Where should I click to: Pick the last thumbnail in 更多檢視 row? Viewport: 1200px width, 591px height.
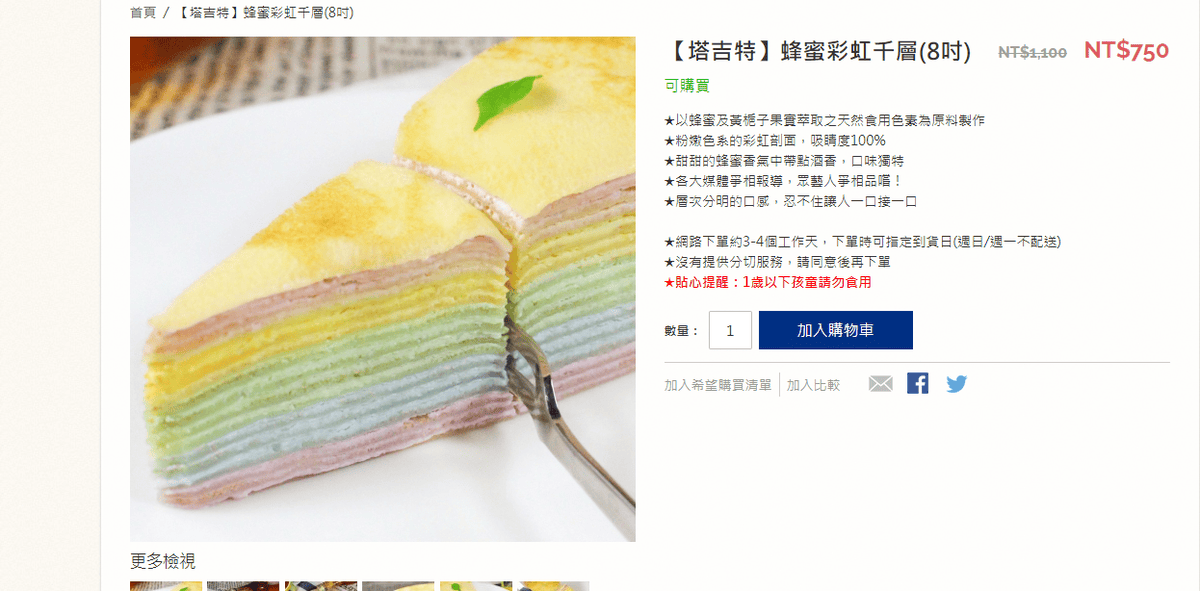[x=553, y=586]
